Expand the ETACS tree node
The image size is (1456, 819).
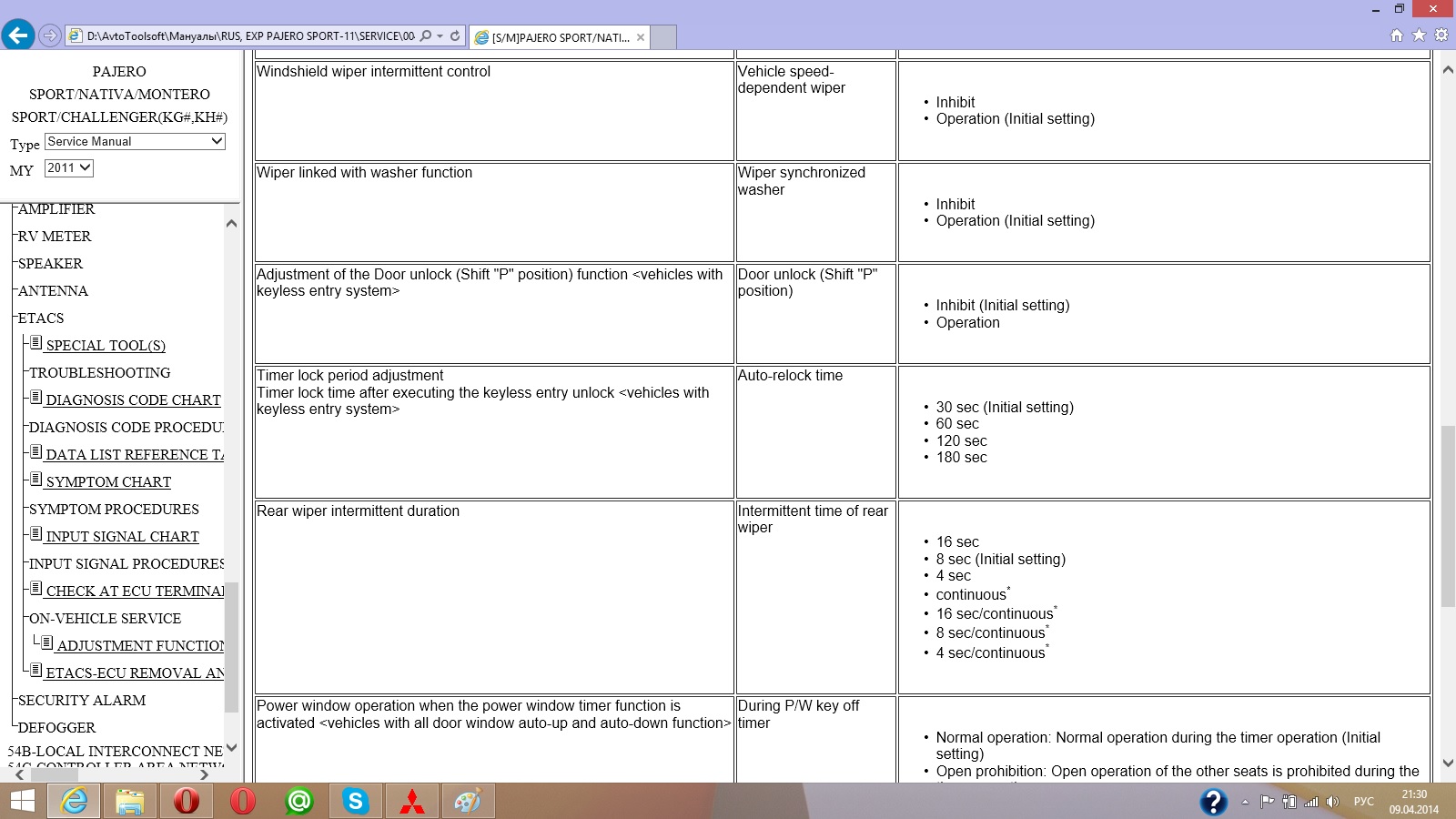click(x=40, y=318)
